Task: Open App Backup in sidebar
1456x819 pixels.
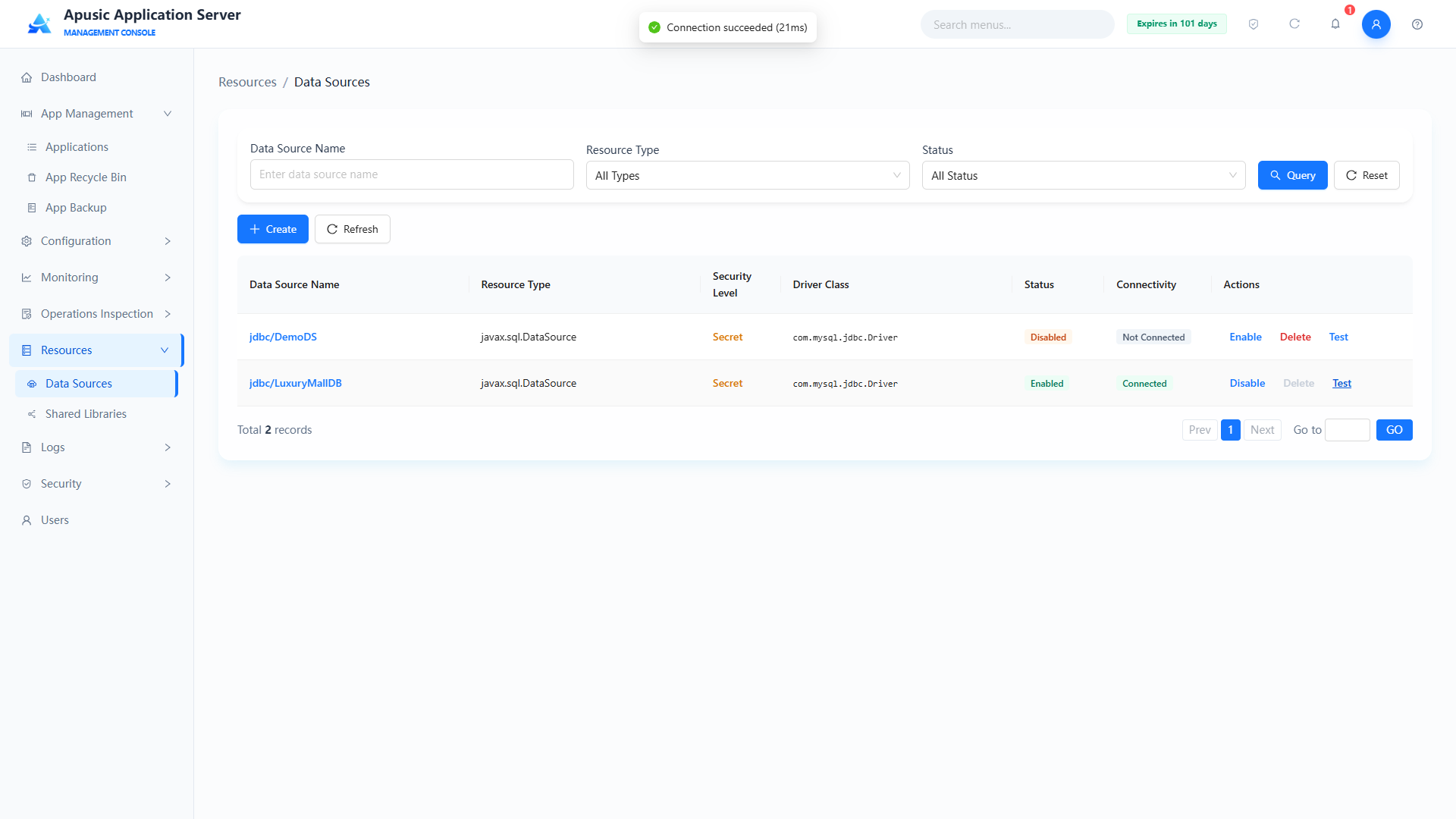Action: tap(96, 208)
